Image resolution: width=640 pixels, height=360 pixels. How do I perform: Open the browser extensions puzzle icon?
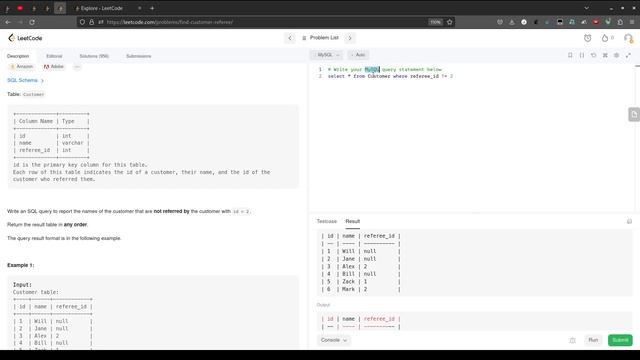pos(620,22)
